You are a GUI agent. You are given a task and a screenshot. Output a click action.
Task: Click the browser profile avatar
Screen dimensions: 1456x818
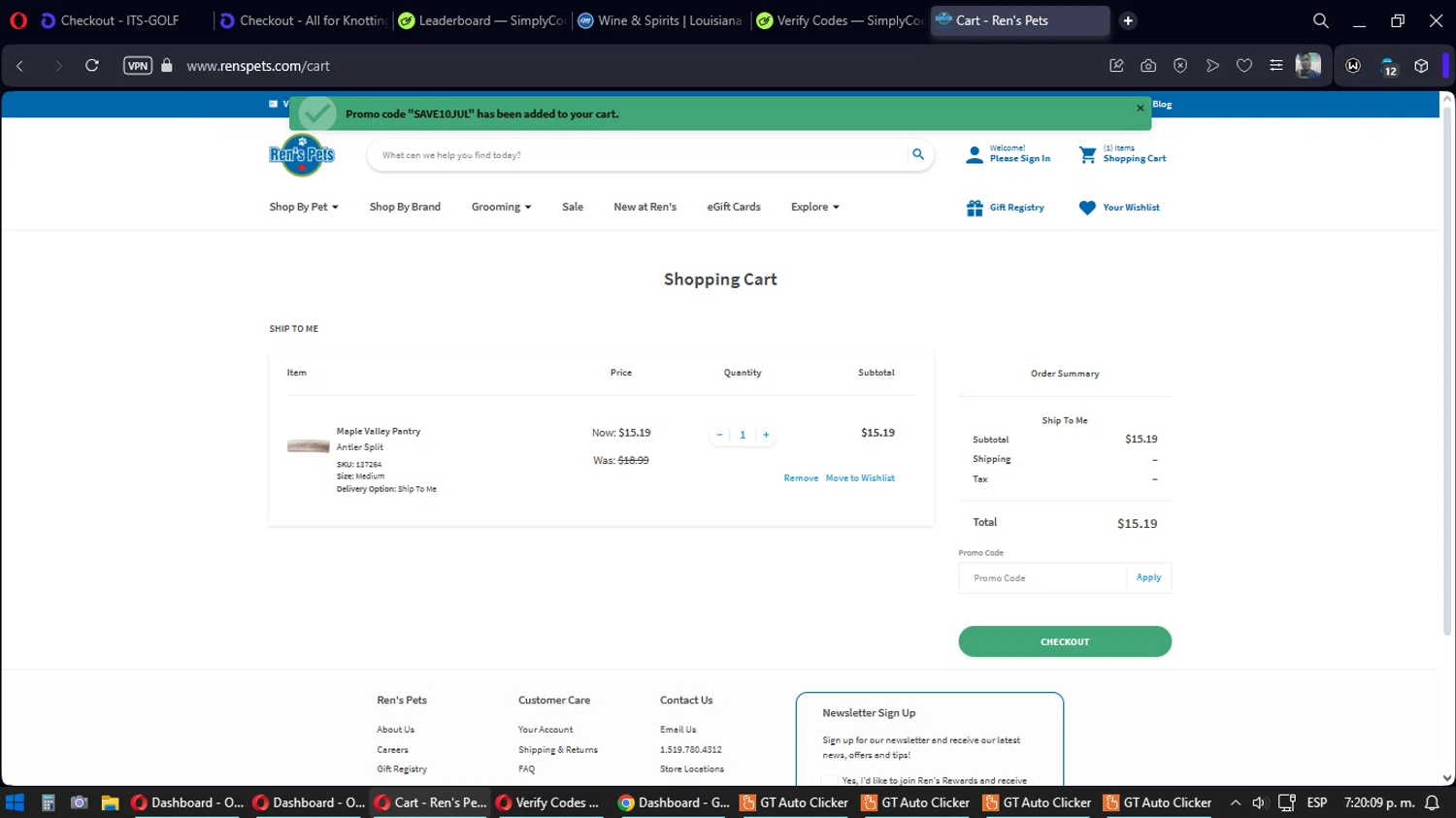click(x=1308, y=66)
